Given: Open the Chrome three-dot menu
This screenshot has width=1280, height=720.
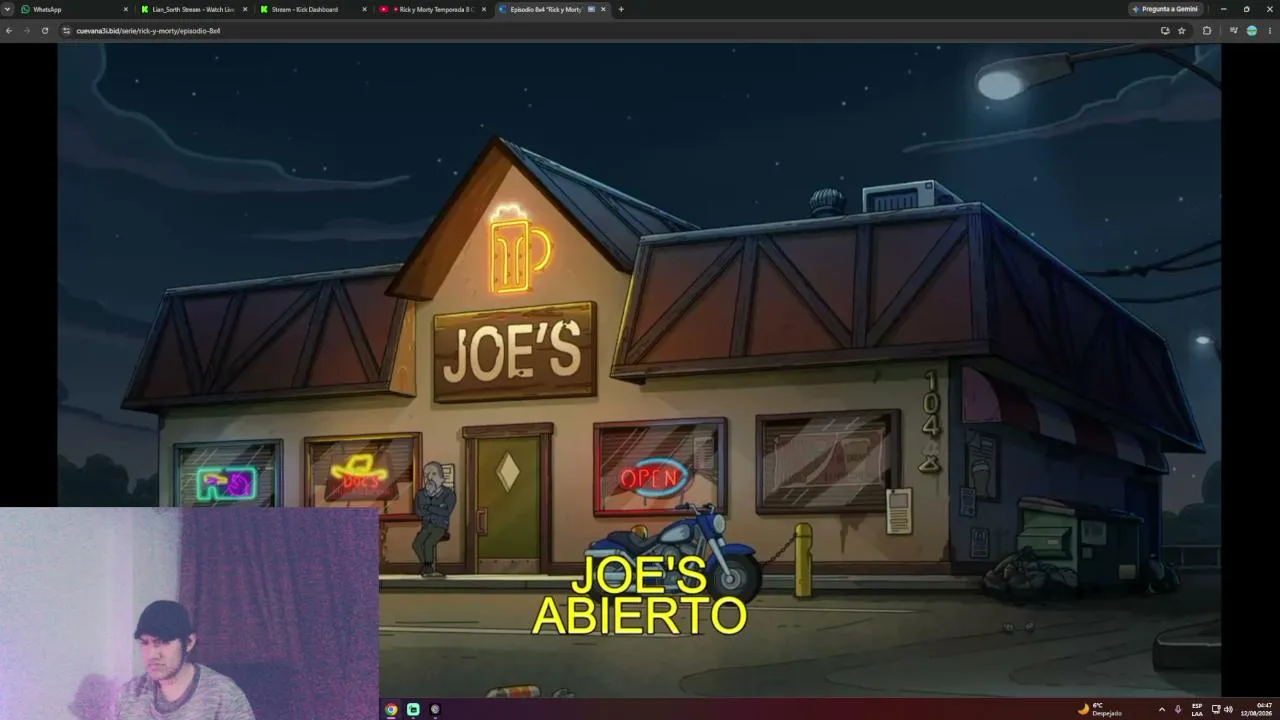Looking at the screenshot, I should click(1270, 31).
